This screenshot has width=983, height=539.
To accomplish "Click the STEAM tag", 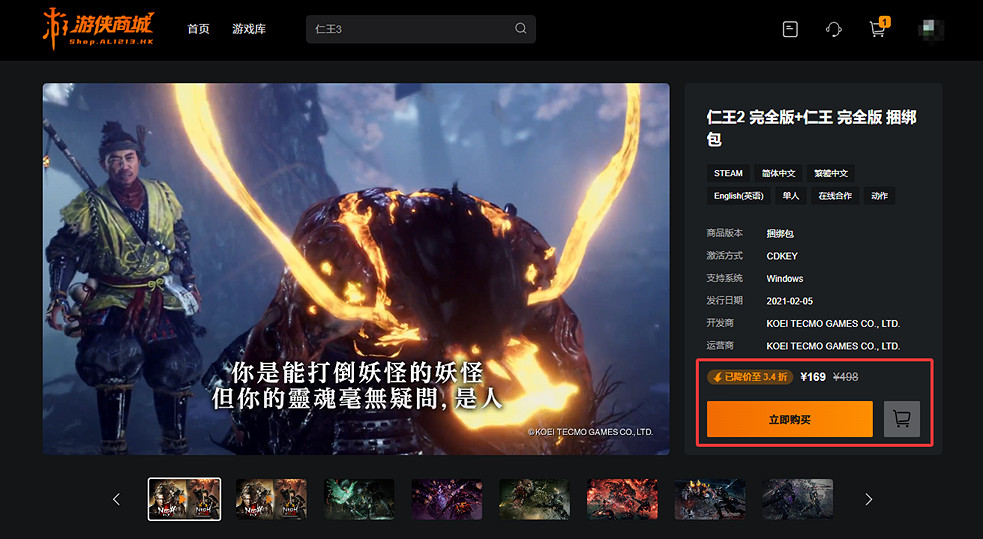I will (x=728, y=173).
